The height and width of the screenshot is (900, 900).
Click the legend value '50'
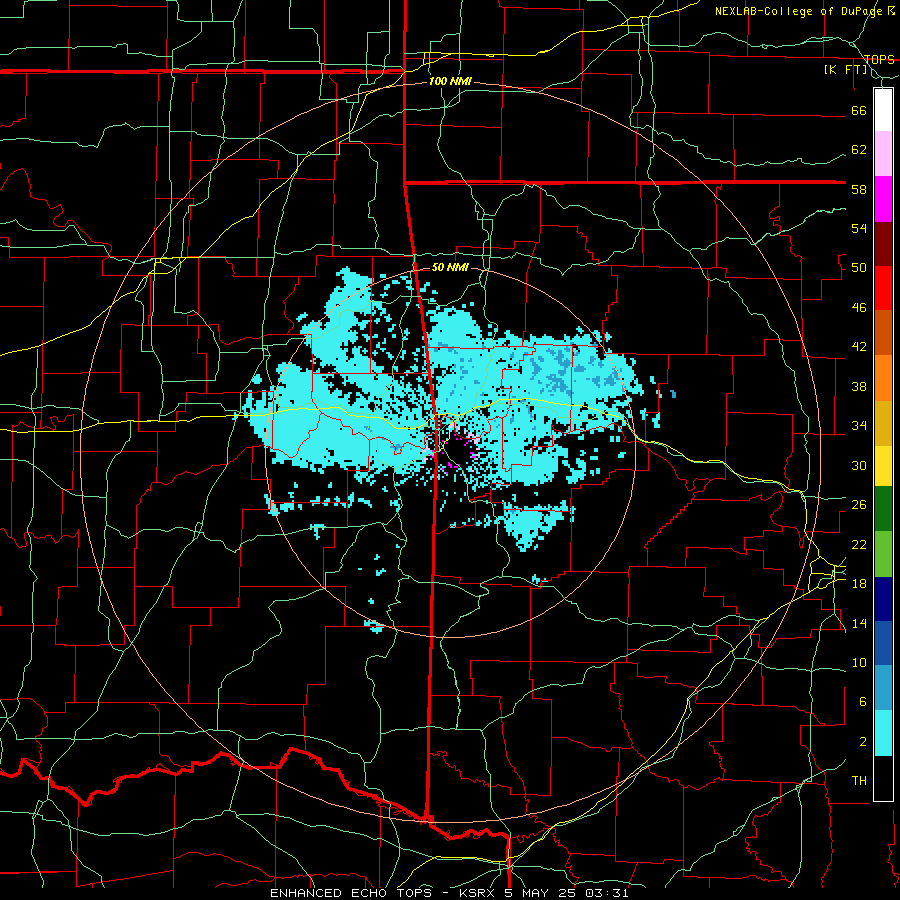coord(859,268)
